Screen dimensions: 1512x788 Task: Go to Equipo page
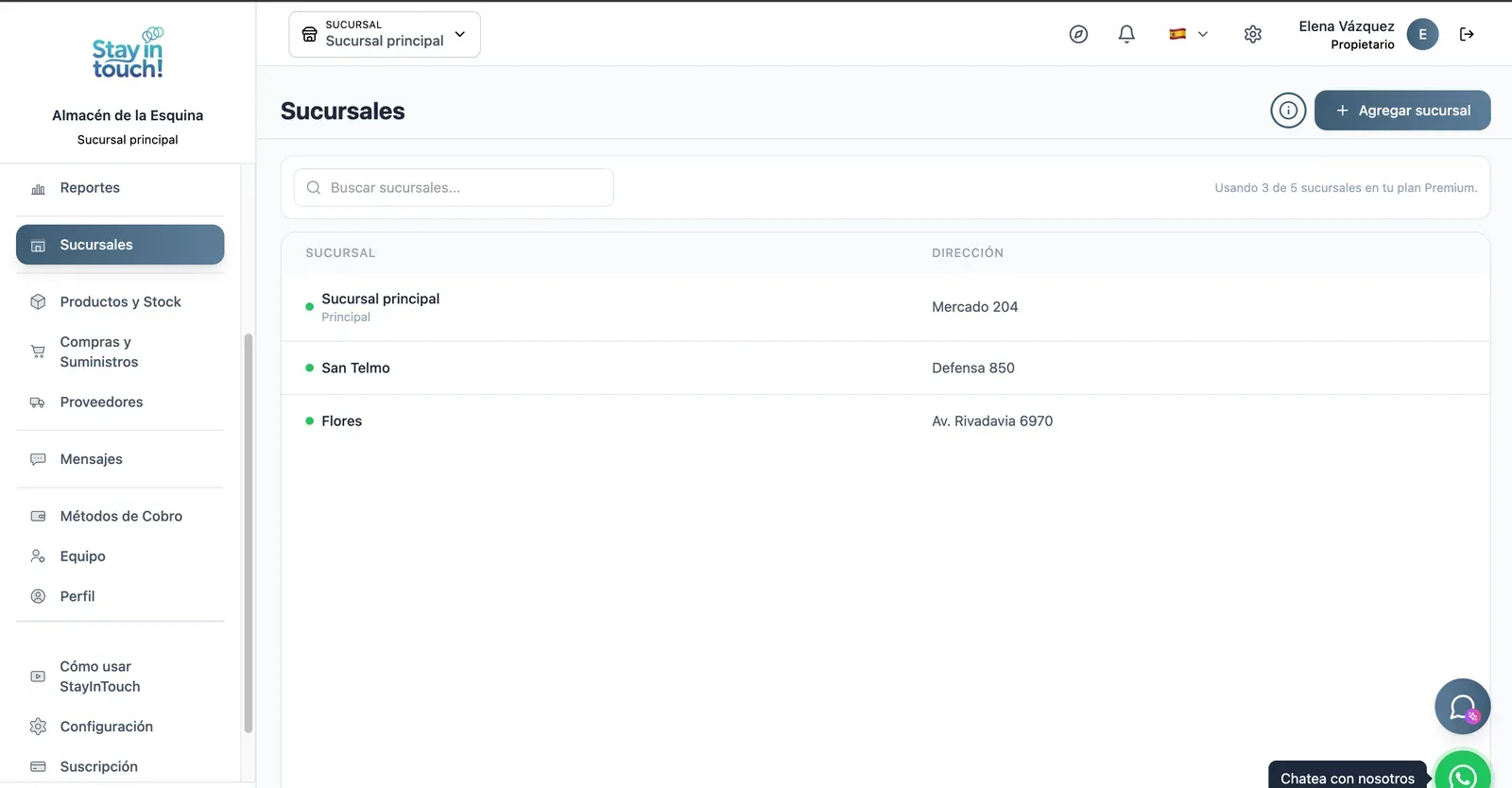pos(120,557)
